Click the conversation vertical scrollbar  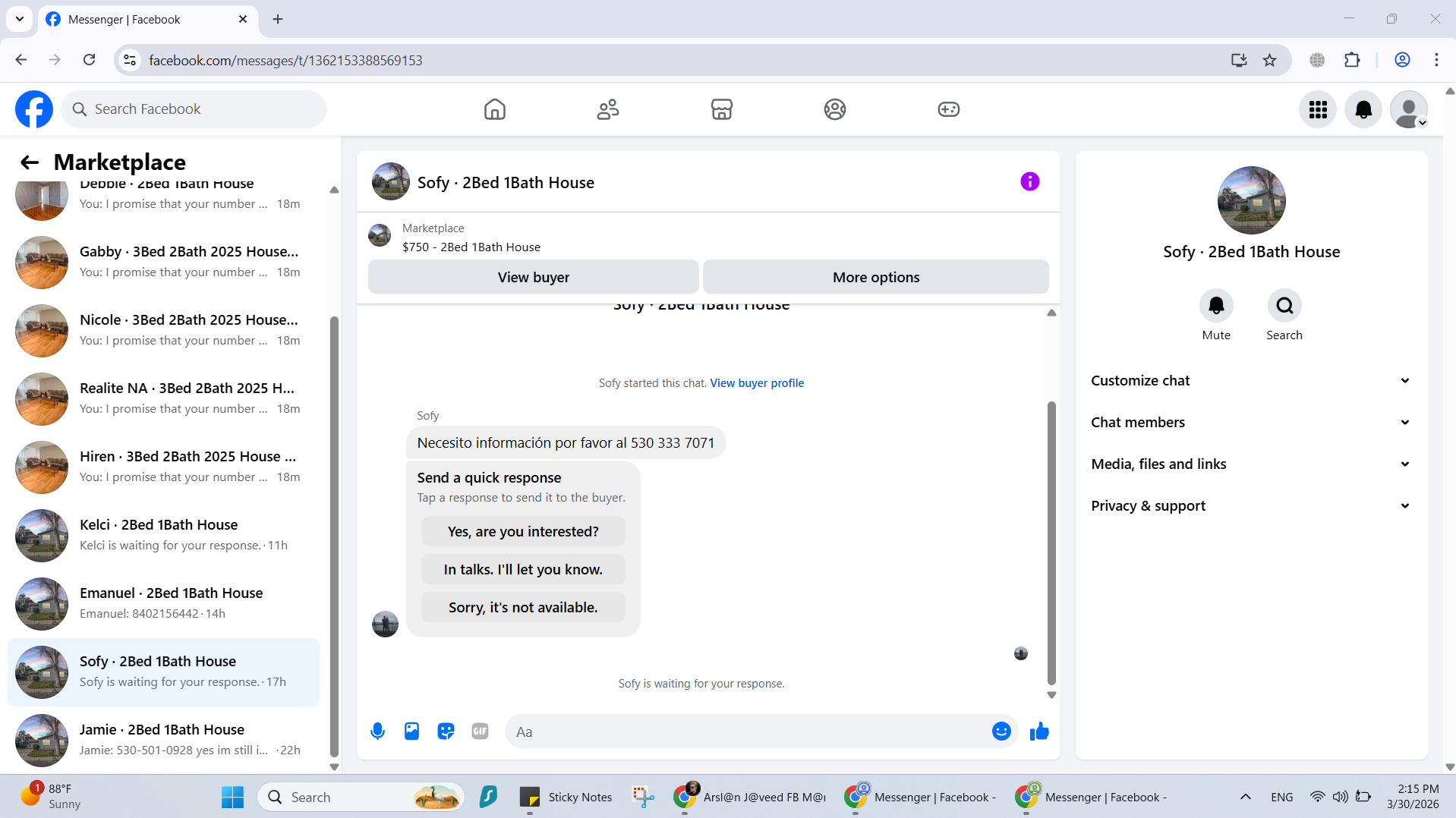(1051, 543)
